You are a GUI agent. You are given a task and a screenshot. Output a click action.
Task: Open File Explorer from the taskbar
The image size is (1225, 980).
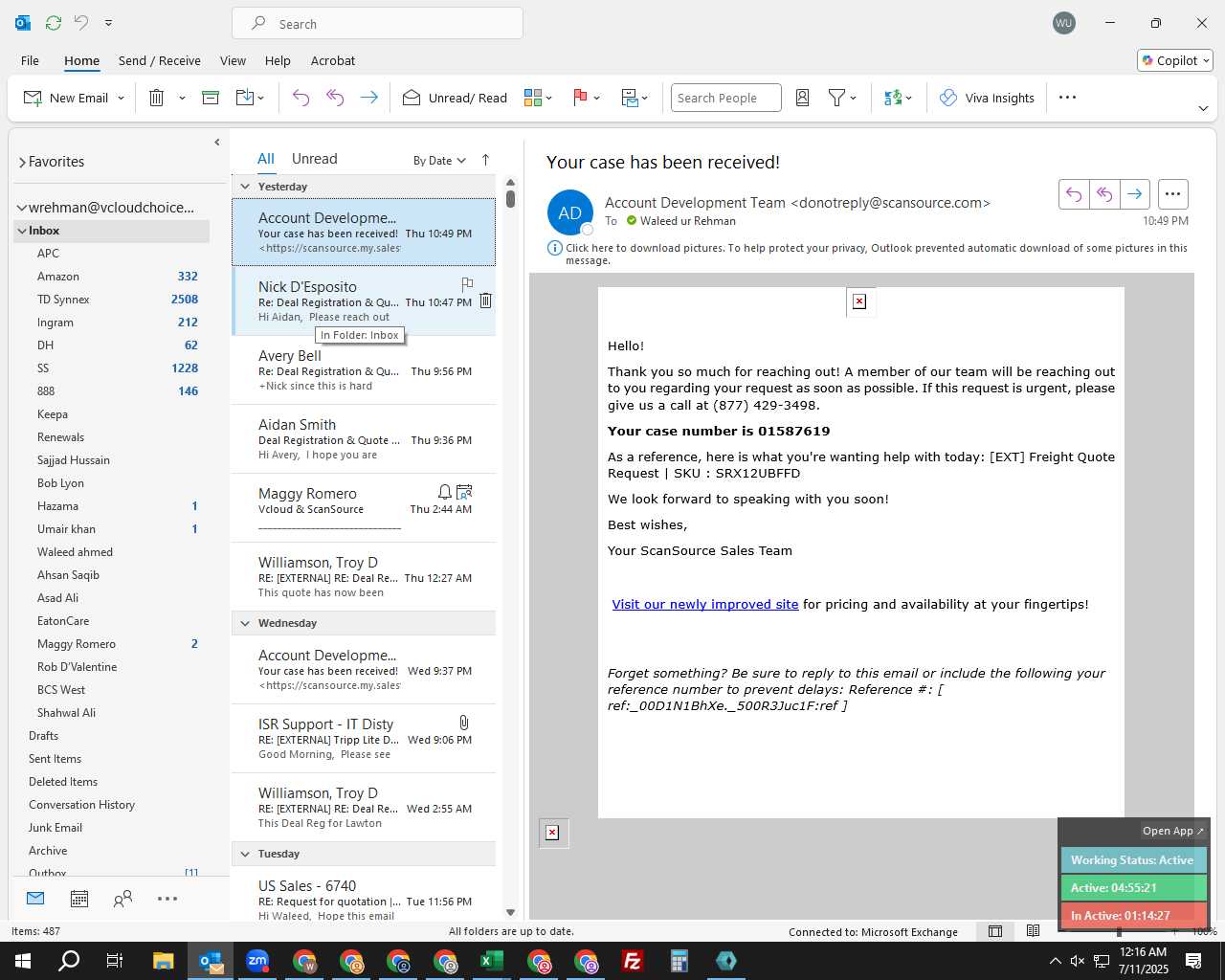[163, 961]
